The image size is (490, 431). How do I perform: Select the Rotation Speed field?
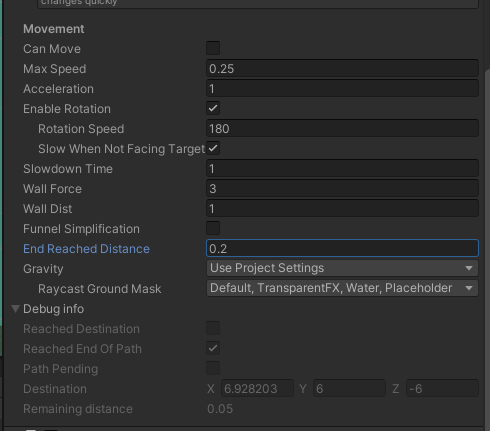342,128
